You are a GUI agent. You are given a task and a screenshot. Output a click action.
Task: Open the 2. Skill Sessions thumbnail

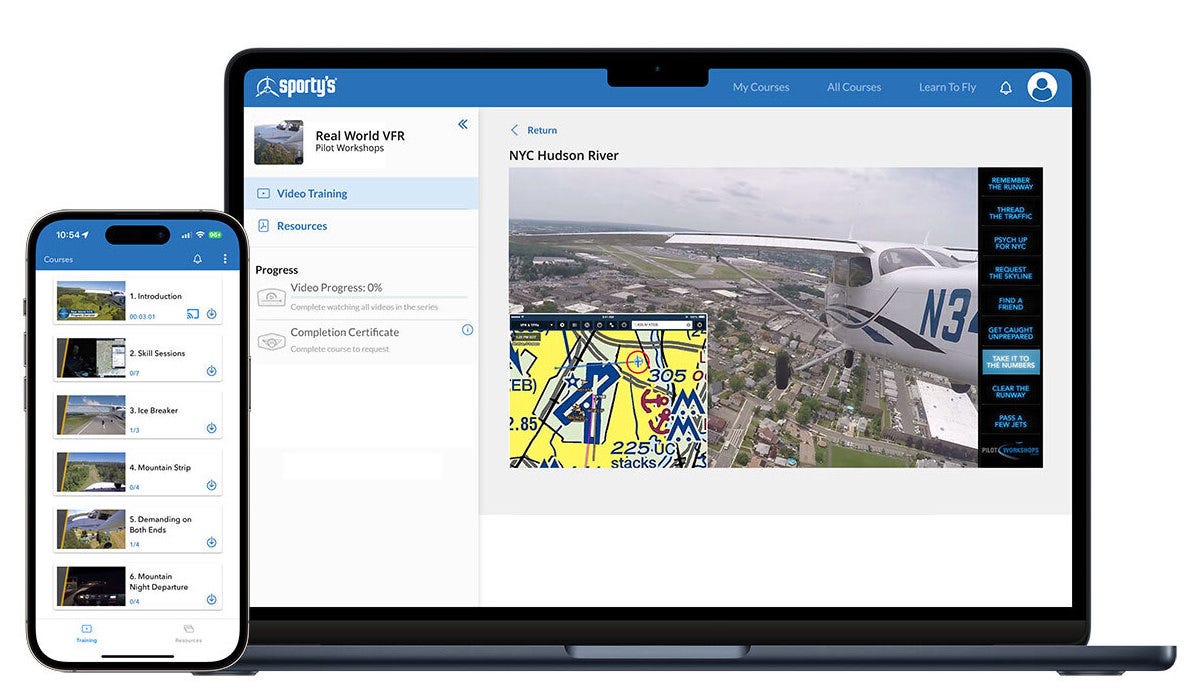91,358
